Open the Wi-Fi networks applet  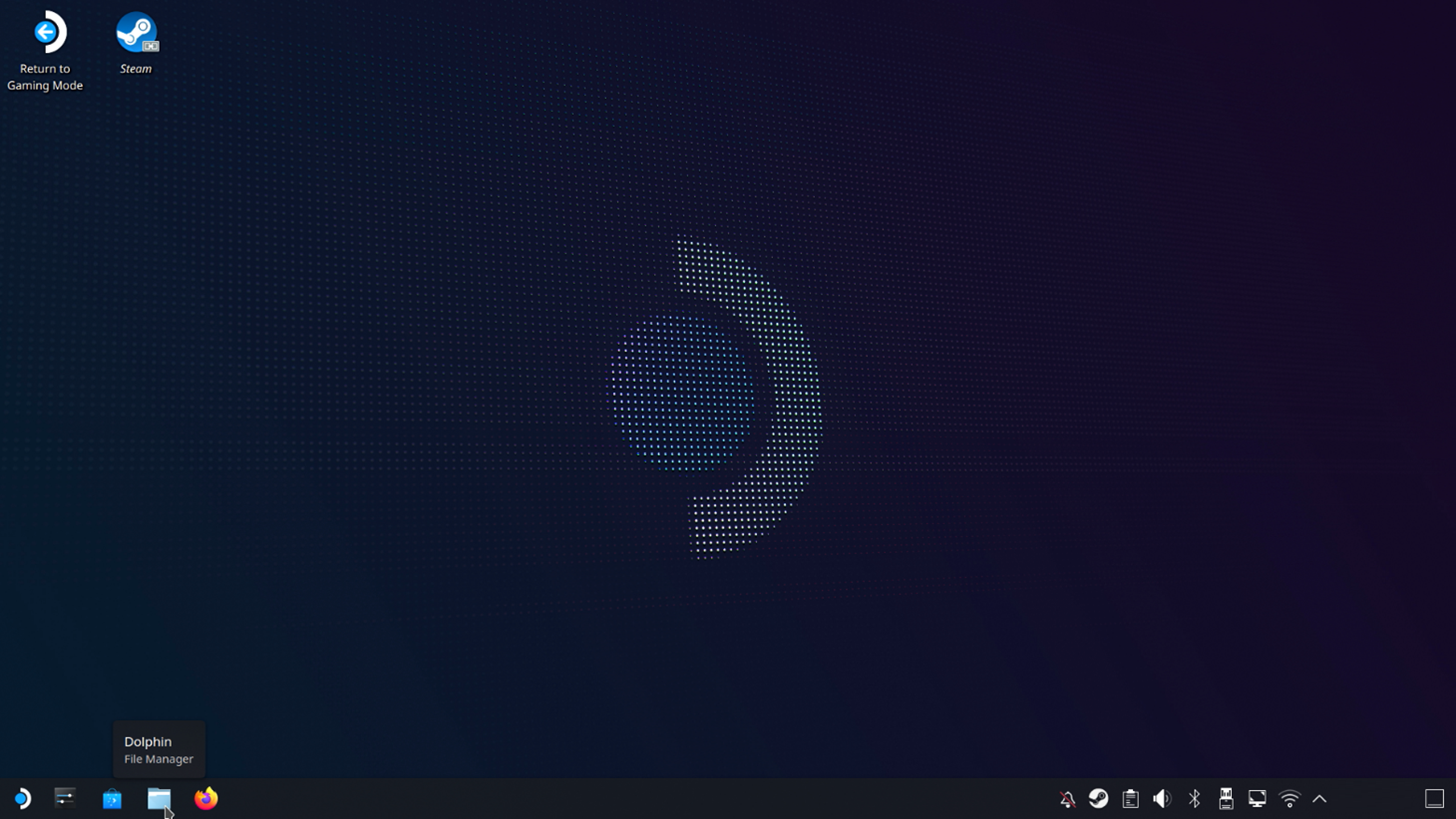[x=1289, y=798]
